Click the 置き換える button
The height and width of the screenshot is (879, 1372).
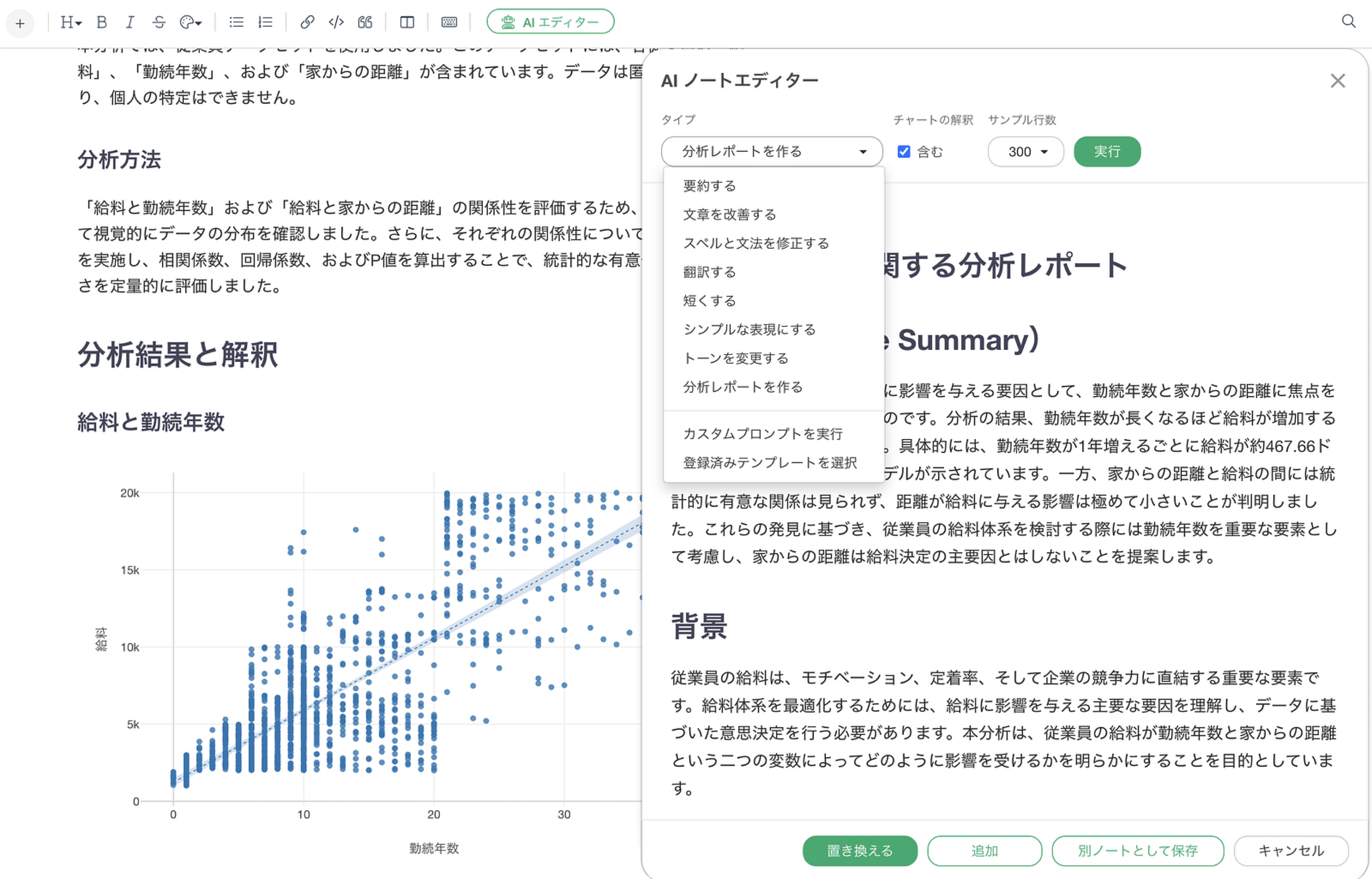tap(859, 850)
